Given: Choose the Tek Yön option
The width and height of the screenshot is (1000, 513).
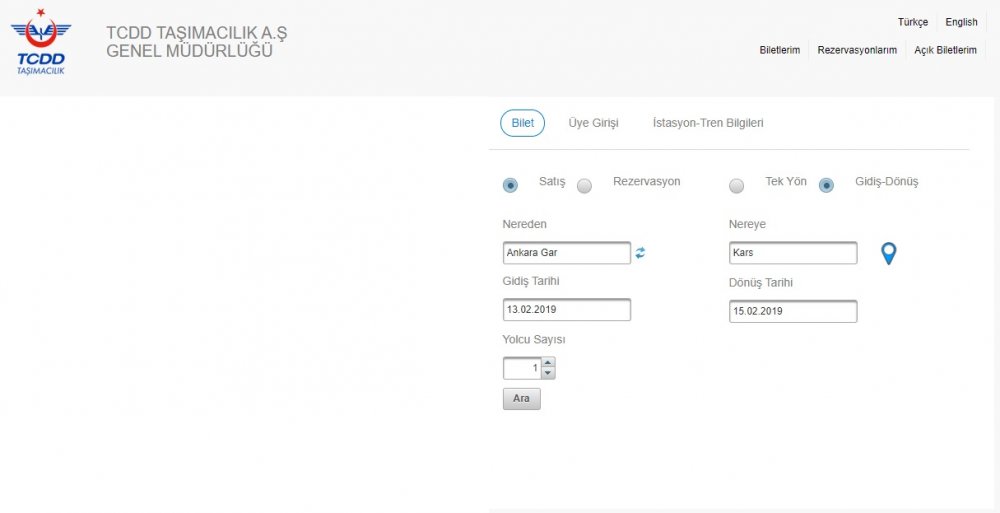Looking at the screenshot, I should coord(737,185).
